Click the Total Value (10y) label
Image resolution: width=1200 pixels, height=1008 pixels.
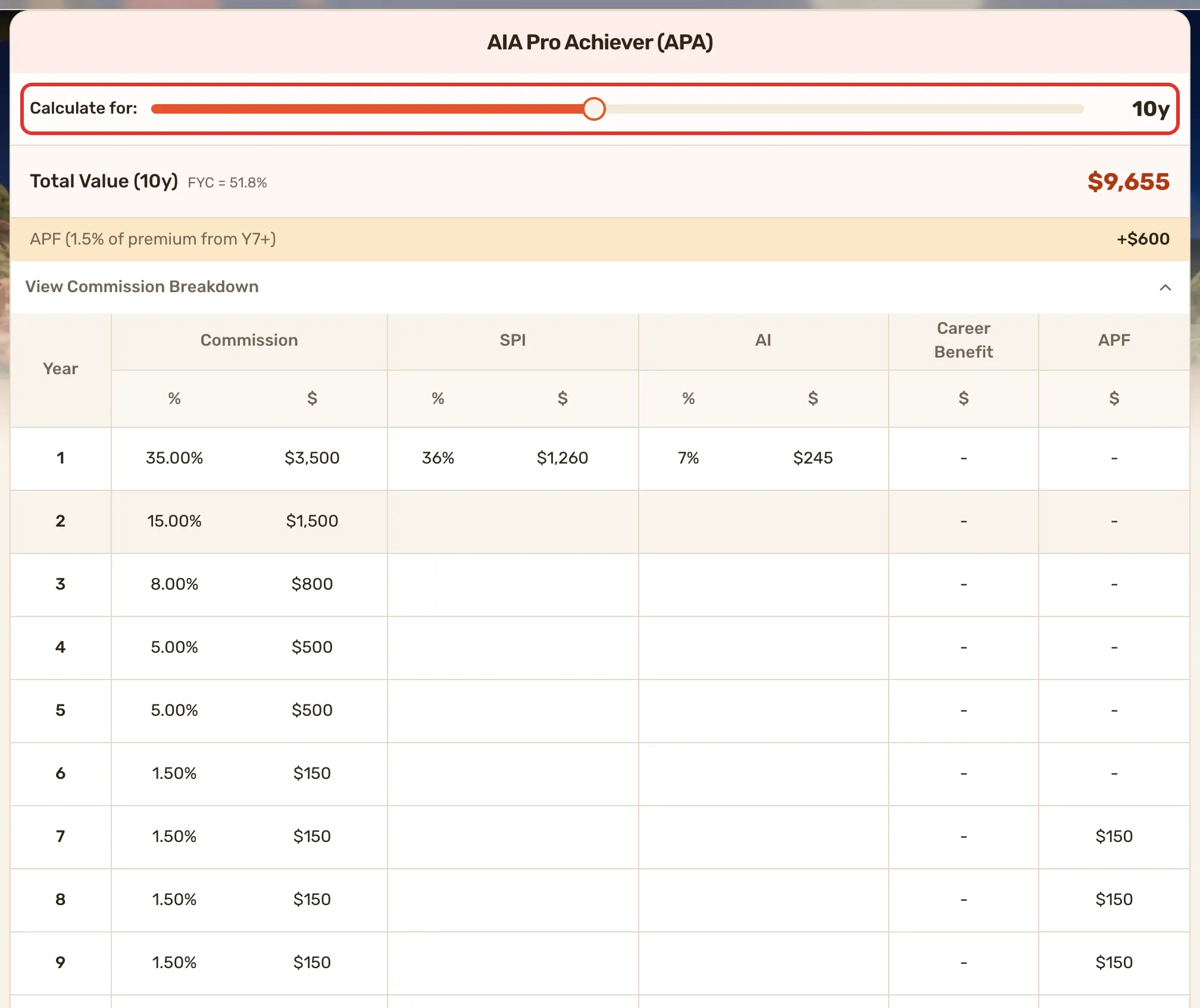104,181
